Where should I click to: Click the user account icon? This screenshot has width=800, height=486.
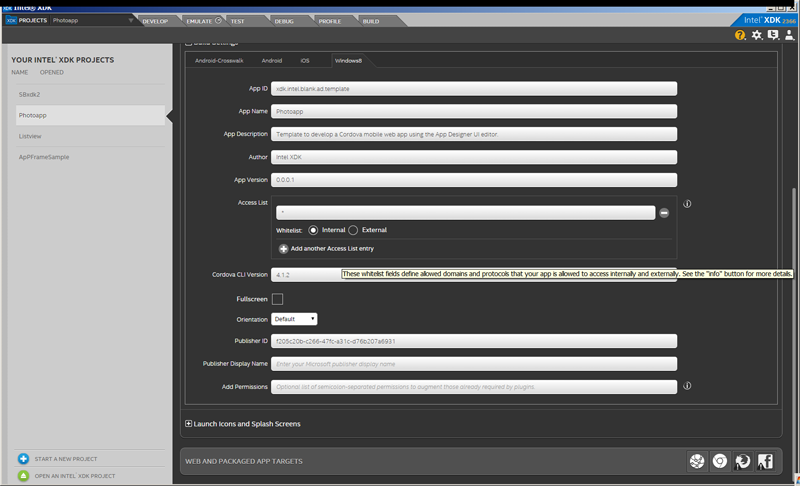click(x=789, y=35)
